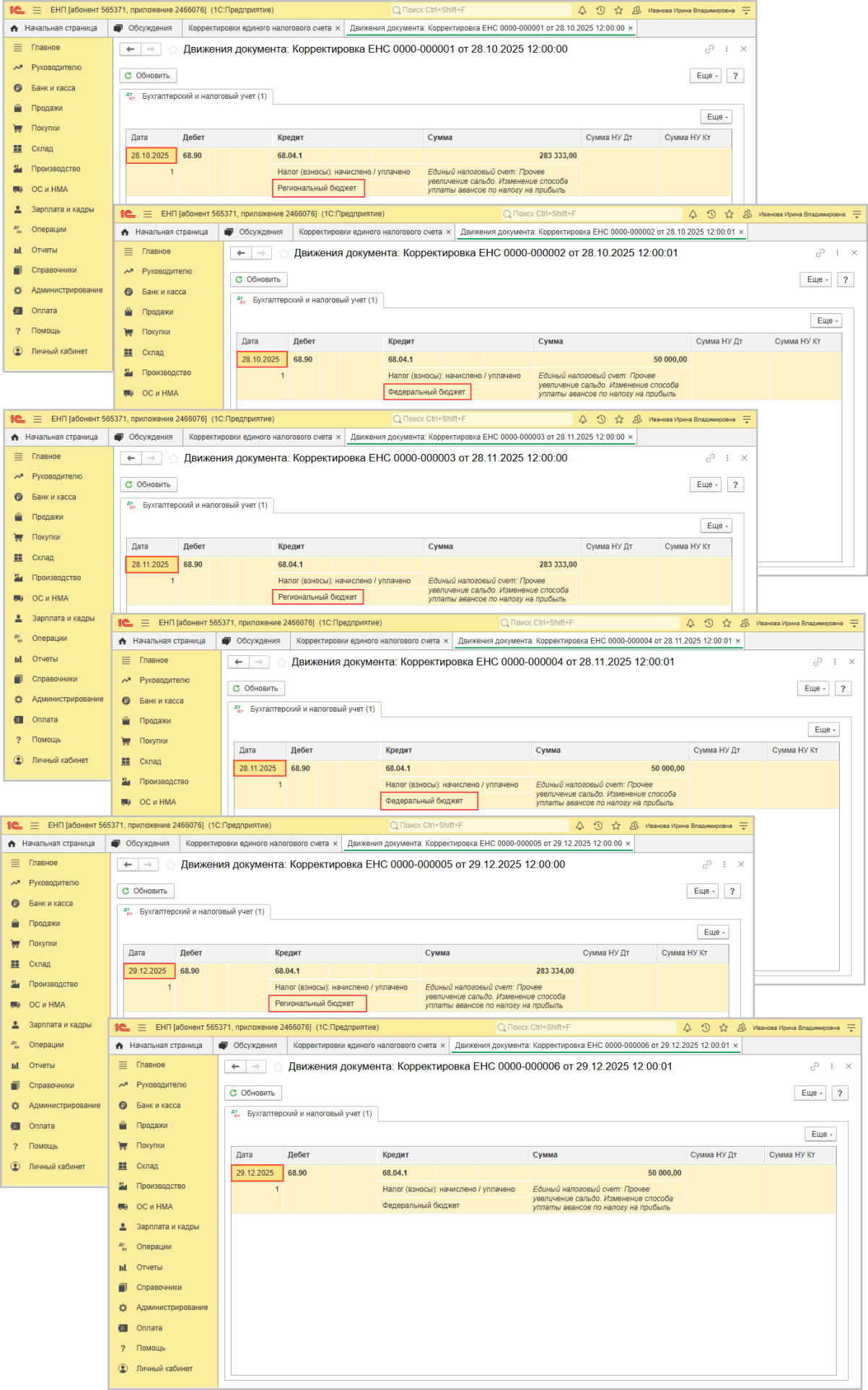Open the table's Еще dropdown in document 0000-000003
This screenshot has height=1390, width=868.
715,526
